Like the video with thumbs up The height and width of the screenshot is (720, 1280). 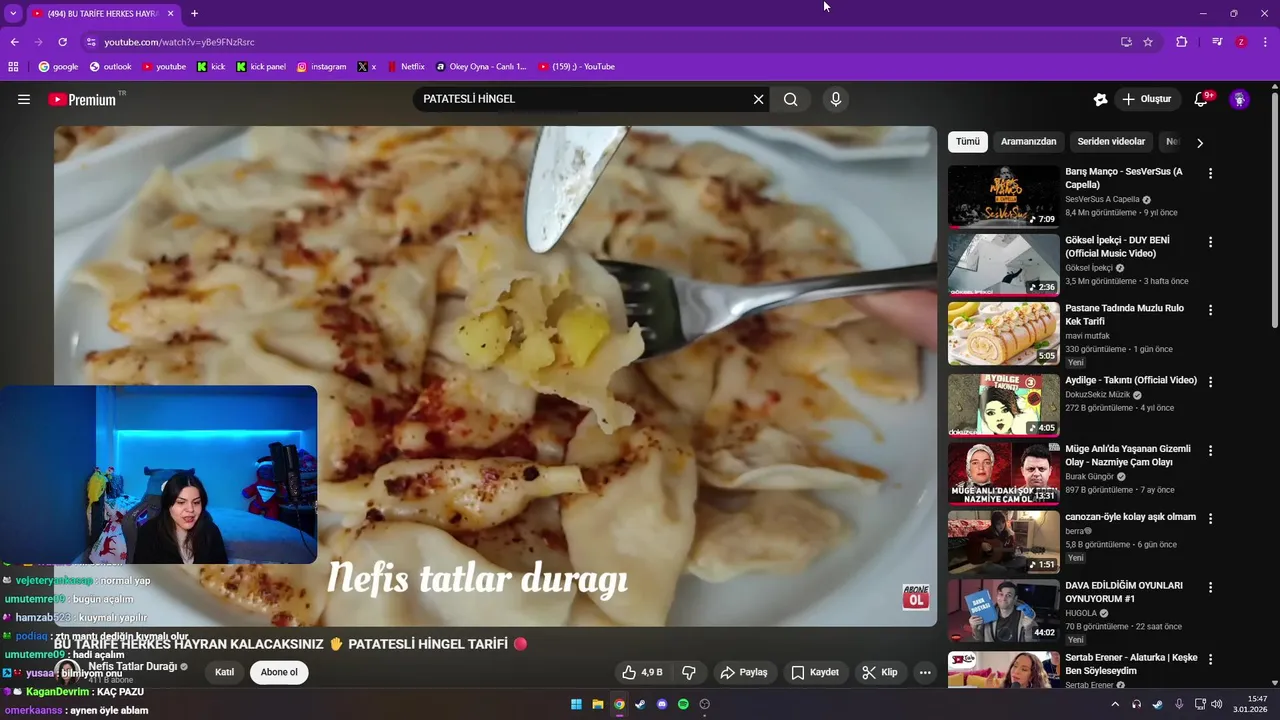point(642,673)
